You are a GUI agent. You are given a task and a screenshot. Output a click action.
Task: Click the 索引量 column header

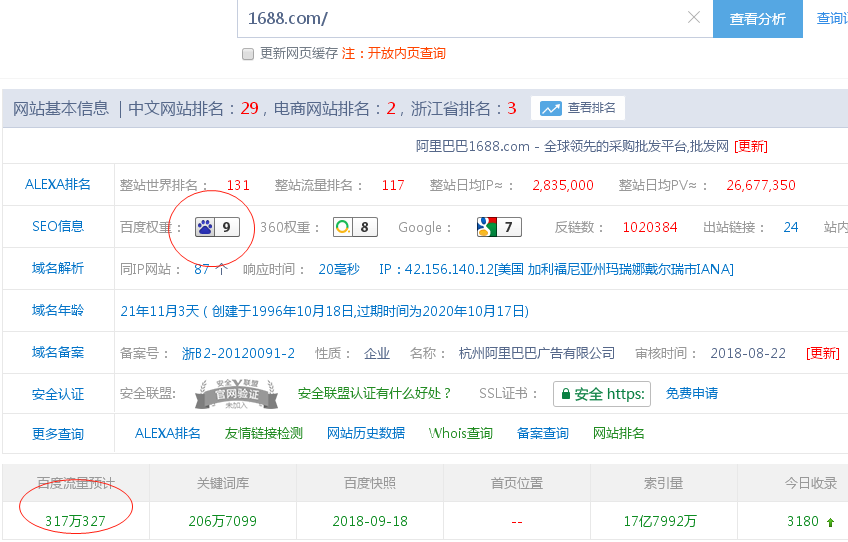664,483
